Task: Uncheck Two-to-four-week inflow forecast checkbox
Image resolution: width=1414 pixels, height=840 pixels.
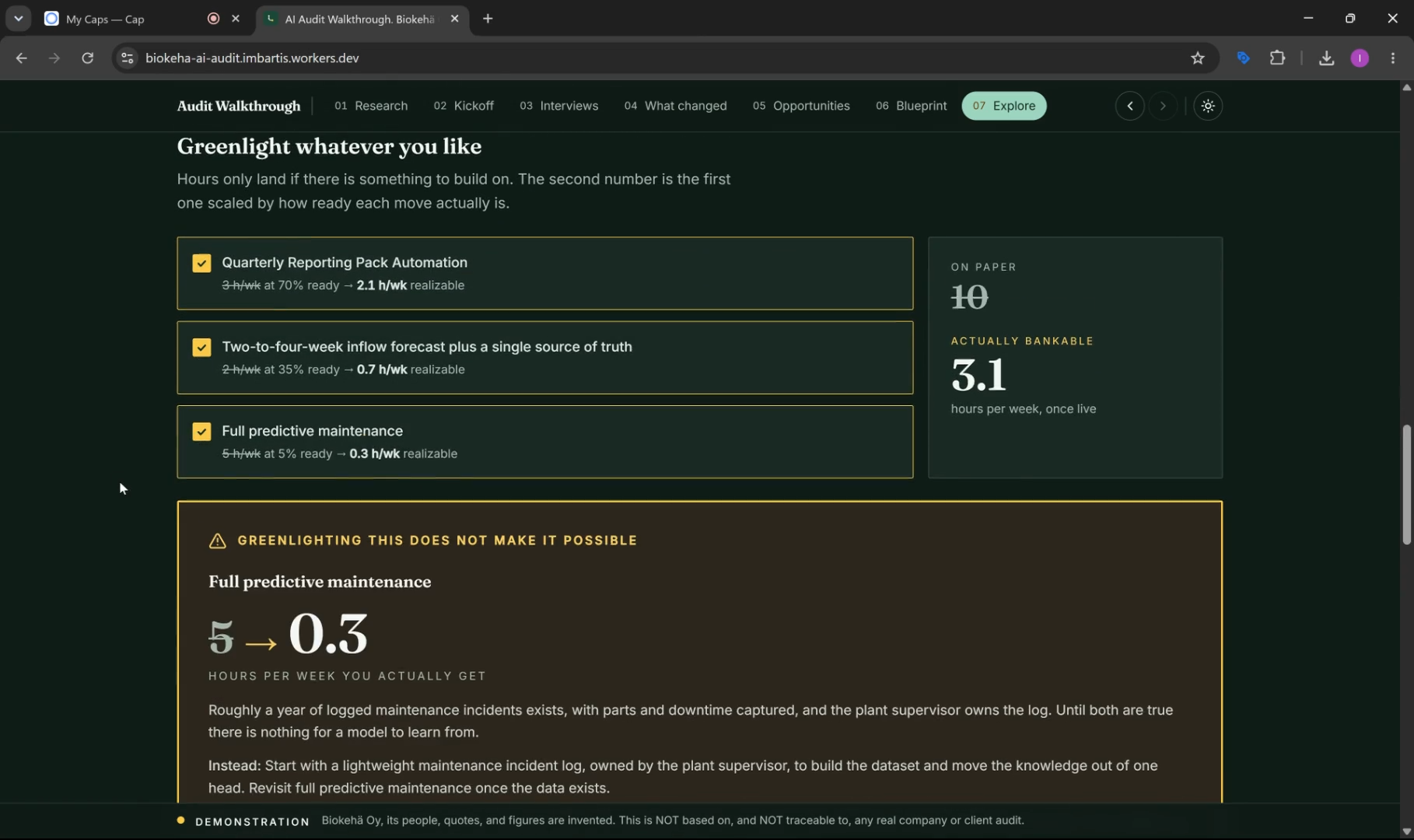Action: [201, 347]
